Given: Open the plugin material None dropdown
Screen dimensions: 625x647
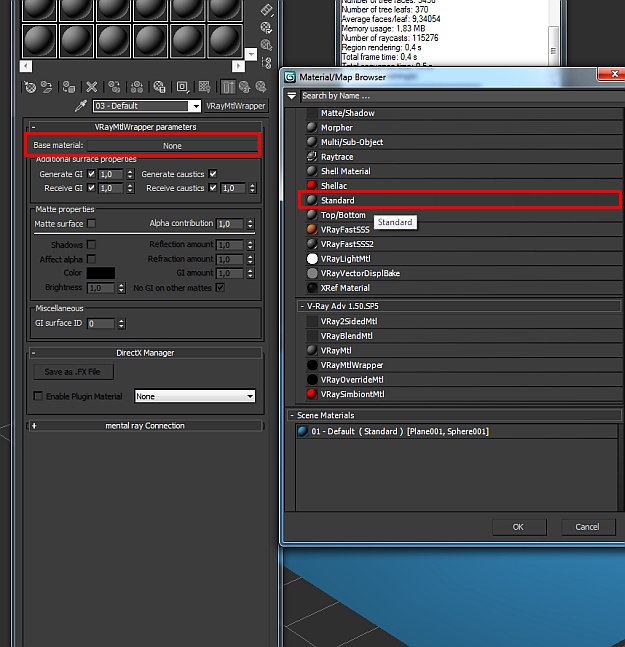Looking at the screenshot, I should coord(195,396).
